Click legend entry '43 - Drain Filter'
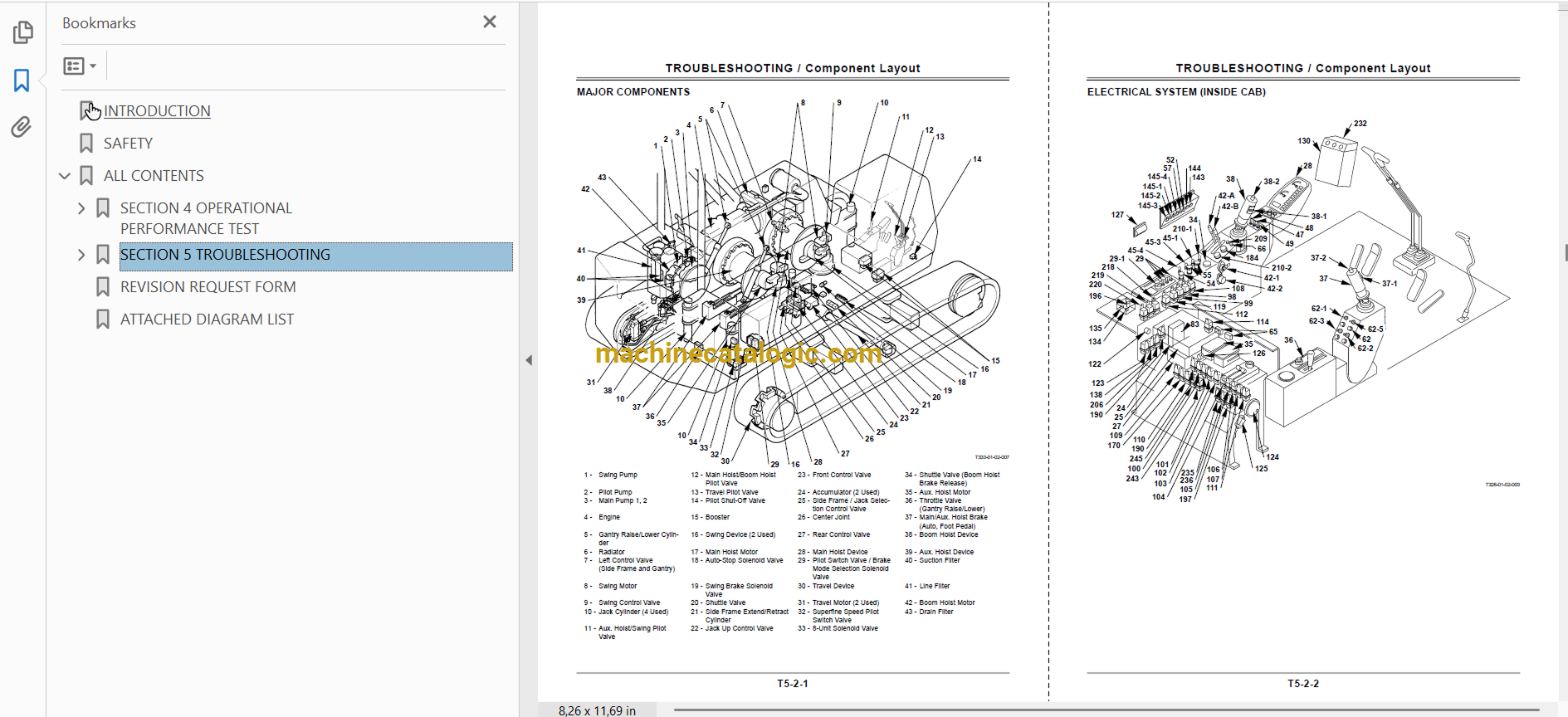This screenshot has width=1568, height=717. tap(929, 612)
